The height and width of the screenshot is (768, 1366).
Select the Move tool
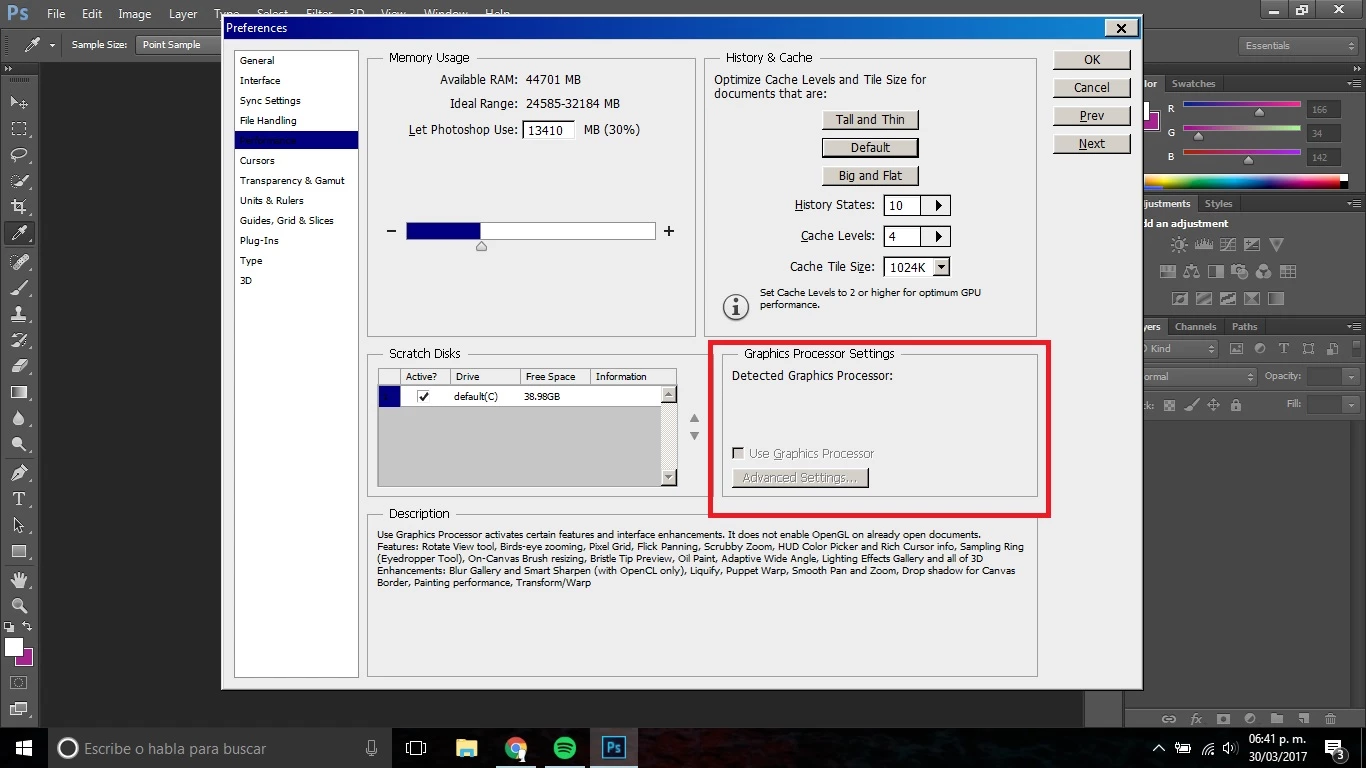click(x=19, y=103)
